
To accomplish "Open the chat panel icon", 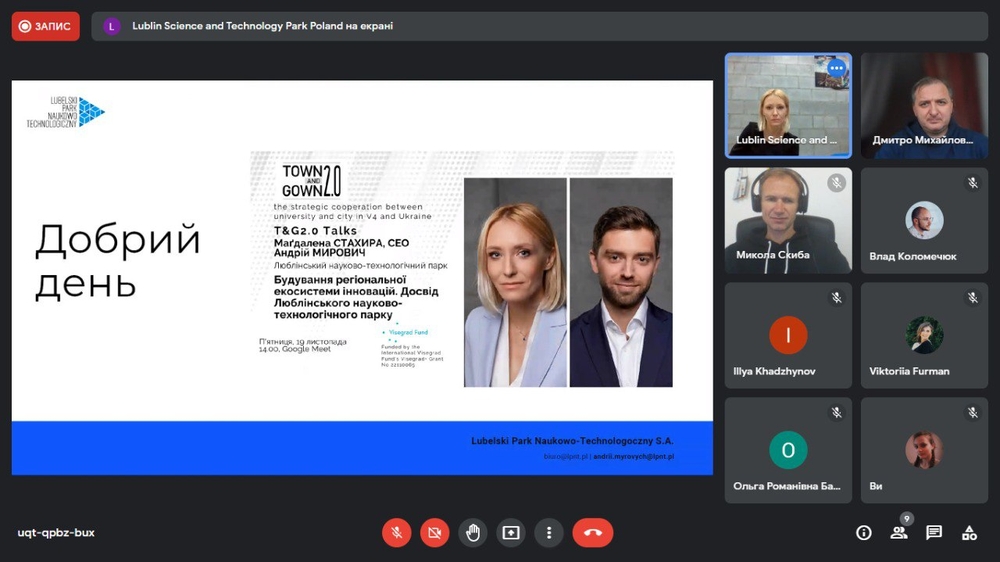I will [934, 533].
